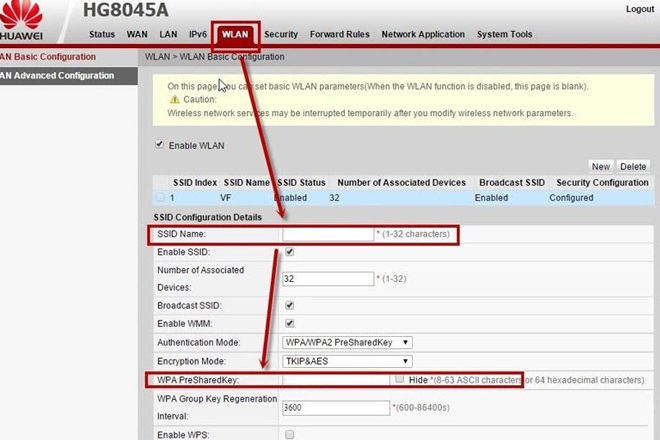Tick the checkbox for SSID row 1
Viewport: 660px width, 440px height.
160,197
